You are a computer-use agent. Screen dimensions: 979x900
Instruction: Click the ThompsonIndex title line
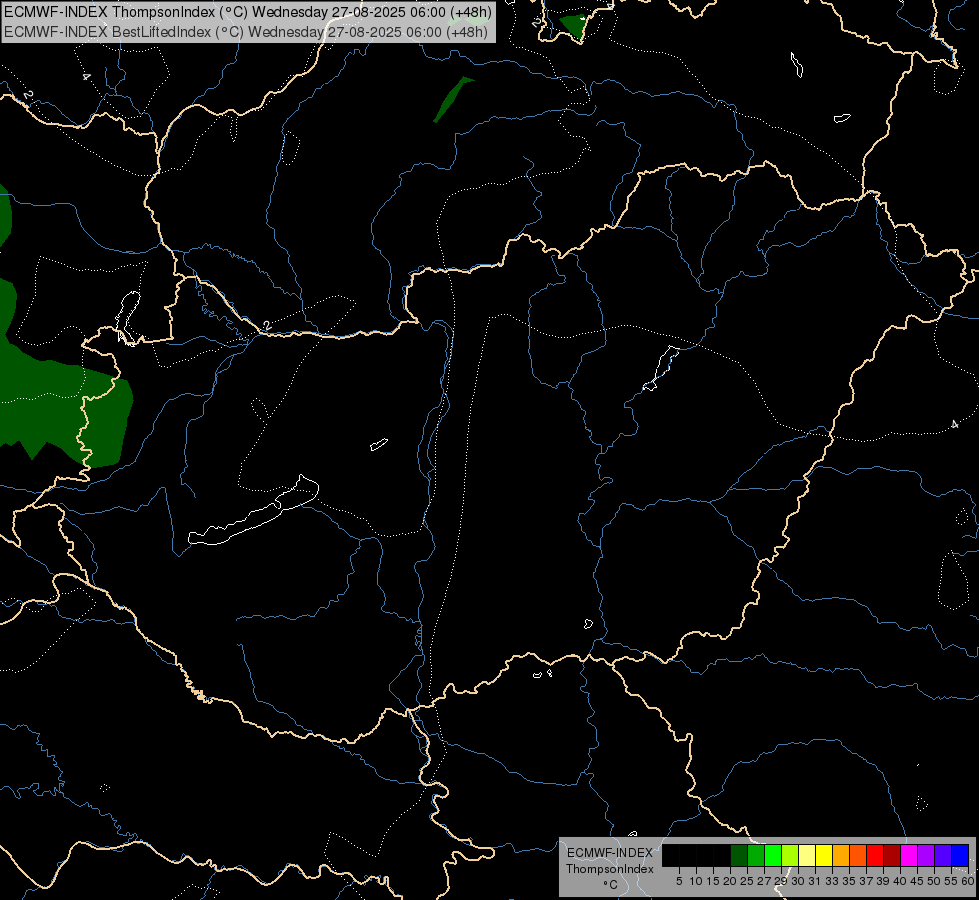click(248, 11)
